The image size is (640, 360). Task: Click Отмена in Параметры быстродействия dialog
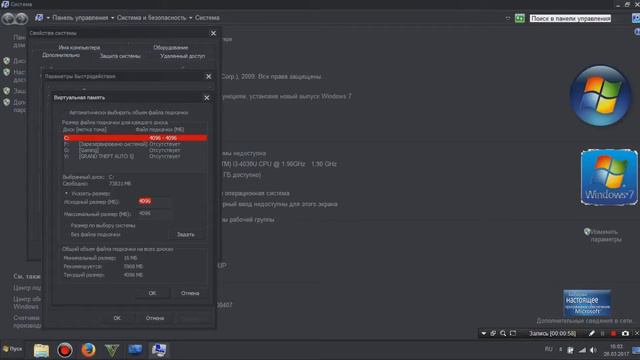point(155,318)
